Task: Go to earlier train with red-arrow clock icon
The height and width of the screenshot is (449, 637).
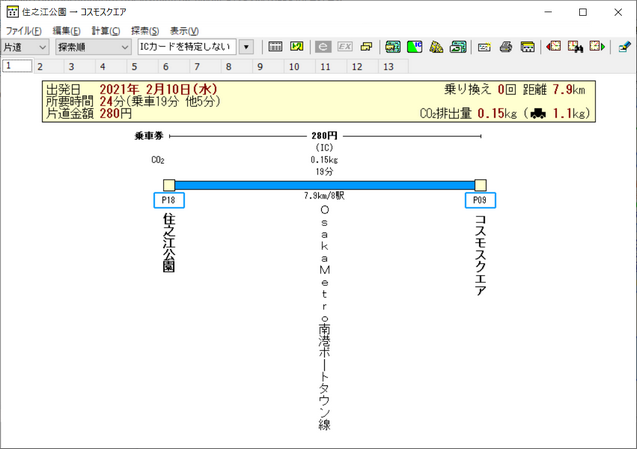Action: (x=553, y=47)
